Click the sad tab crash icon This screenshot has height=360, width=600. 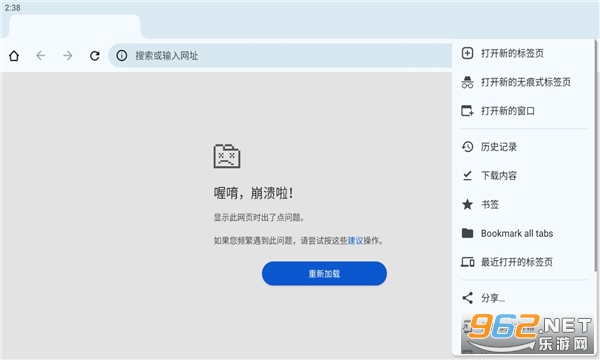(227, 156)
